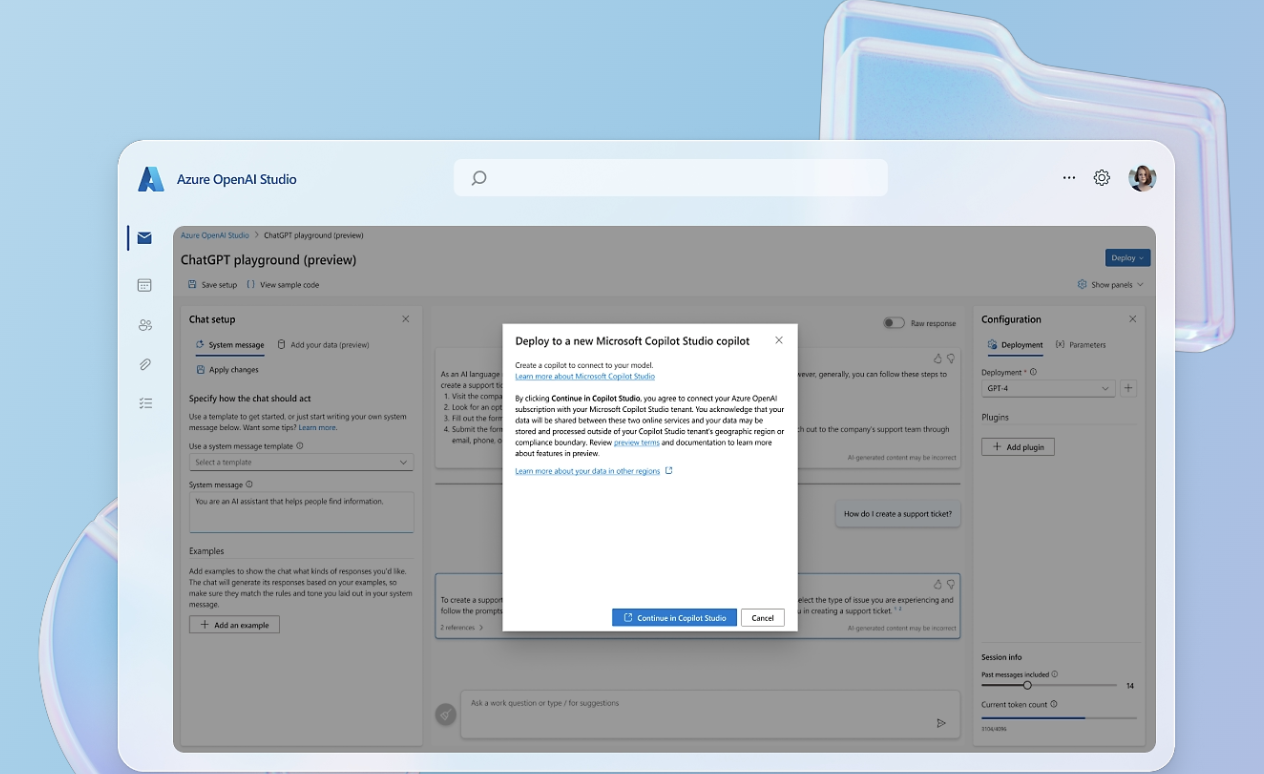Click the top search input field
The width and height of the screenshot is (1264, 774).
pos(671,178)
